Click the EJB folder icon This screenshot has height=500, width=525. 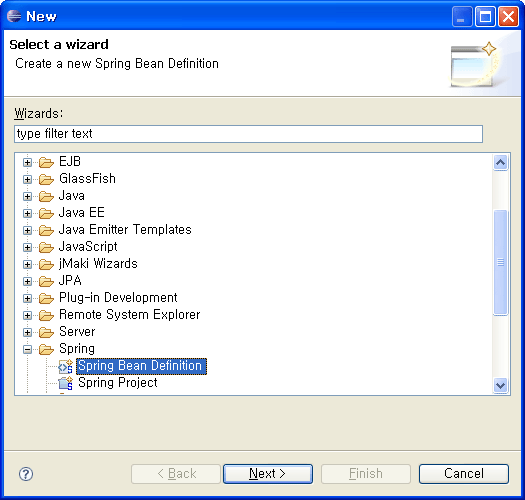tap(46, 162)
